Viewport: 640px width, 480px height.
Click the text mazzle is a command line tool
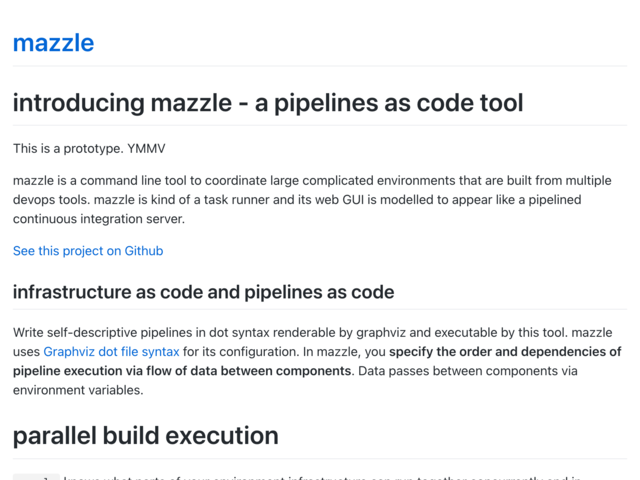(100, 180)
